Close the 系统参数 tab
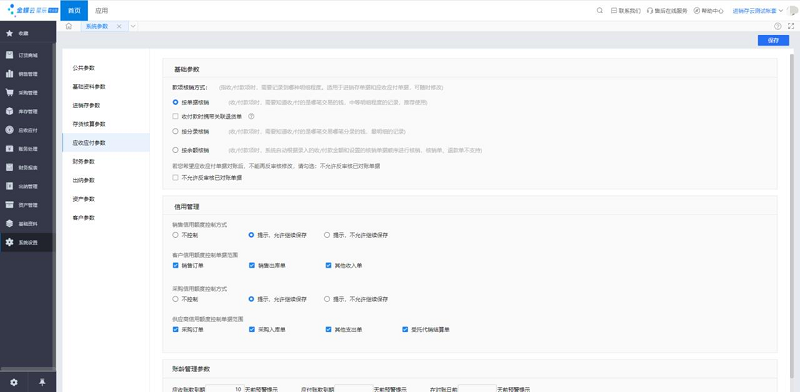The image size is (800, 392). click(119, 27)
